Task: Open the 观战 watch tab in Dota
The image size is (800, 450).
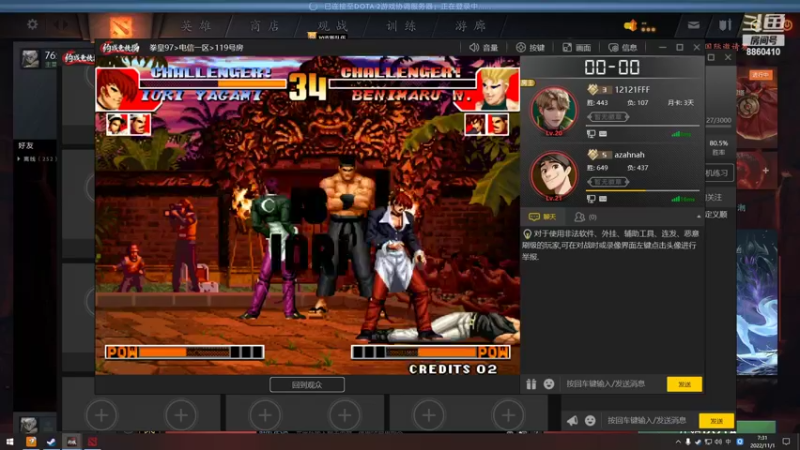Action: (x=333, y=26)
